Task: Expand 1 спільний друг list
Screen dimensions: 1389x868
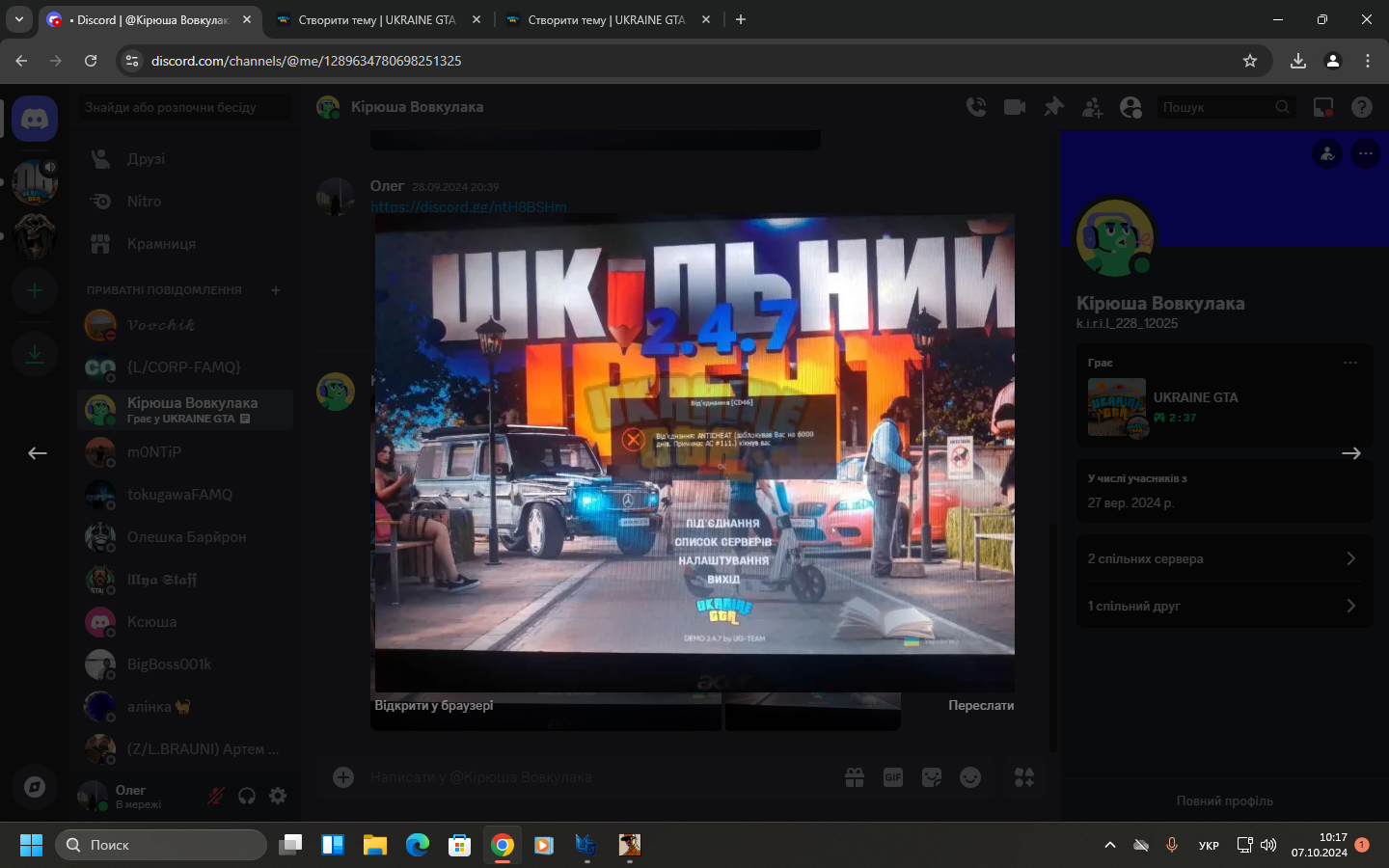Action: (1224, 606)
